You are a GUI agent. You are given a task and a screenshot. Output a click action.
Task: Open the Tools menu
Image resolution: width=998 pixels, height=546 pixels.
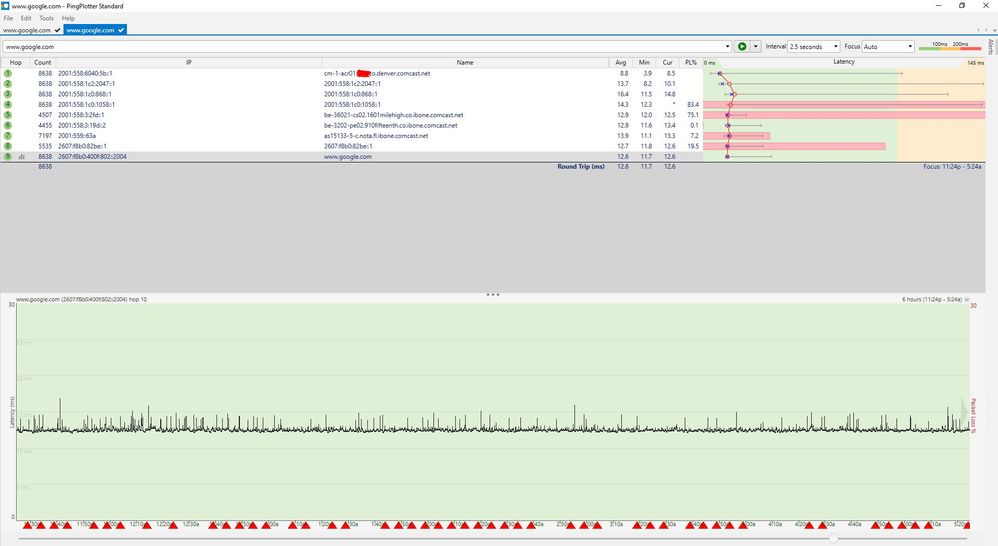tap(46, 18)
